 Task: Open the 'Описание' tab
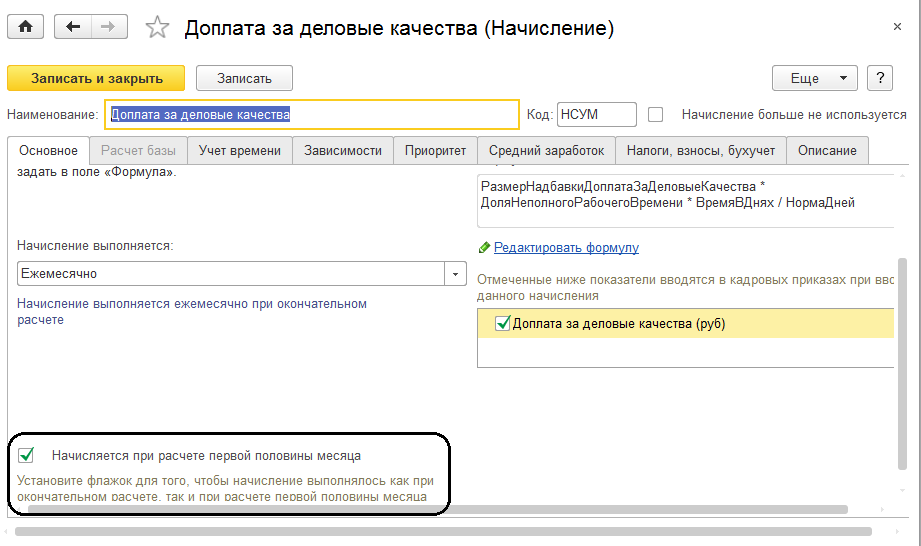(x=827, y=151)
